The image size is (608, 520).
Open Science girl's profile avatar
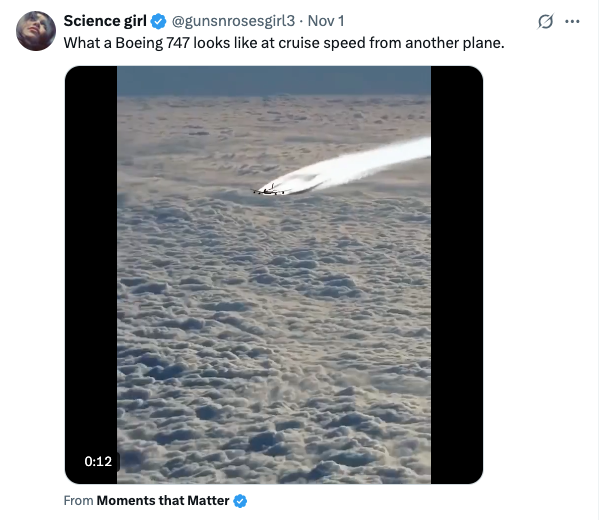36,32
